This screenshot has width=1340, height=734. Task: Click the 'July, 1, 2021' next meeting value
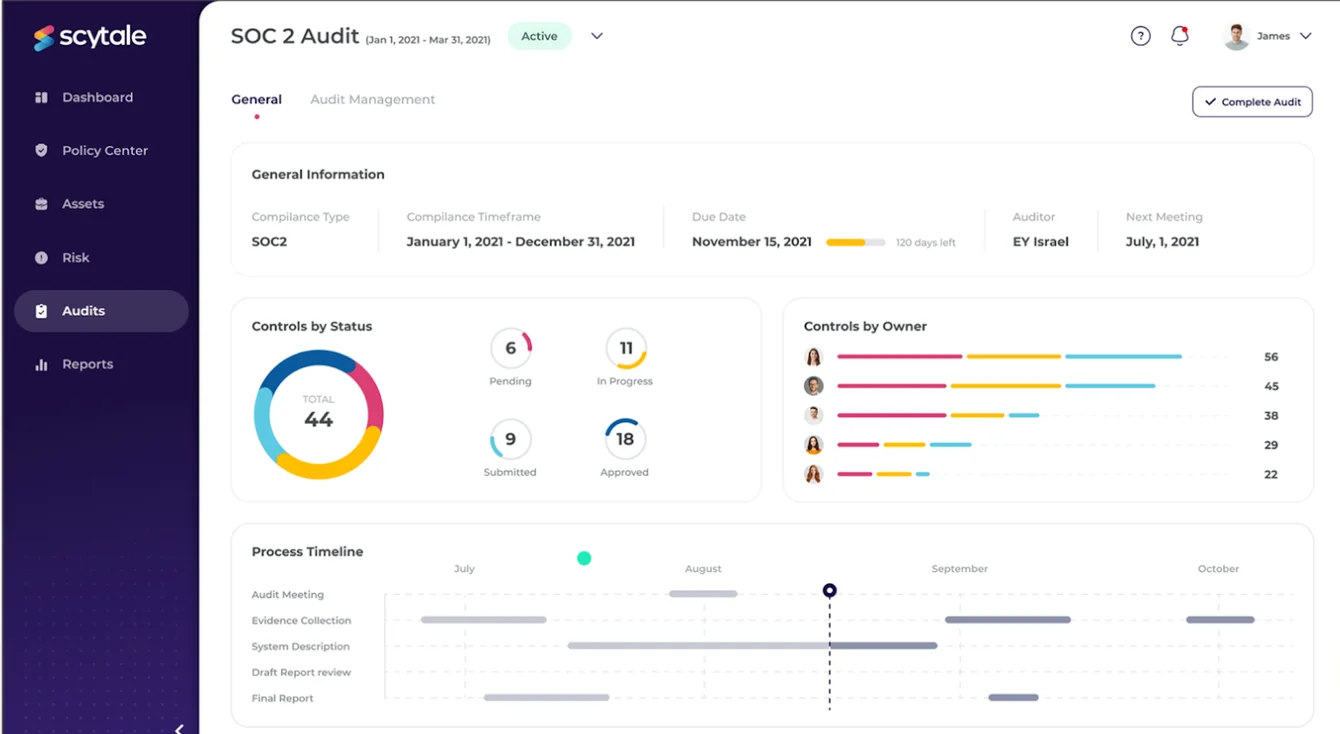pyautogui.click(x=1162, y=242)
